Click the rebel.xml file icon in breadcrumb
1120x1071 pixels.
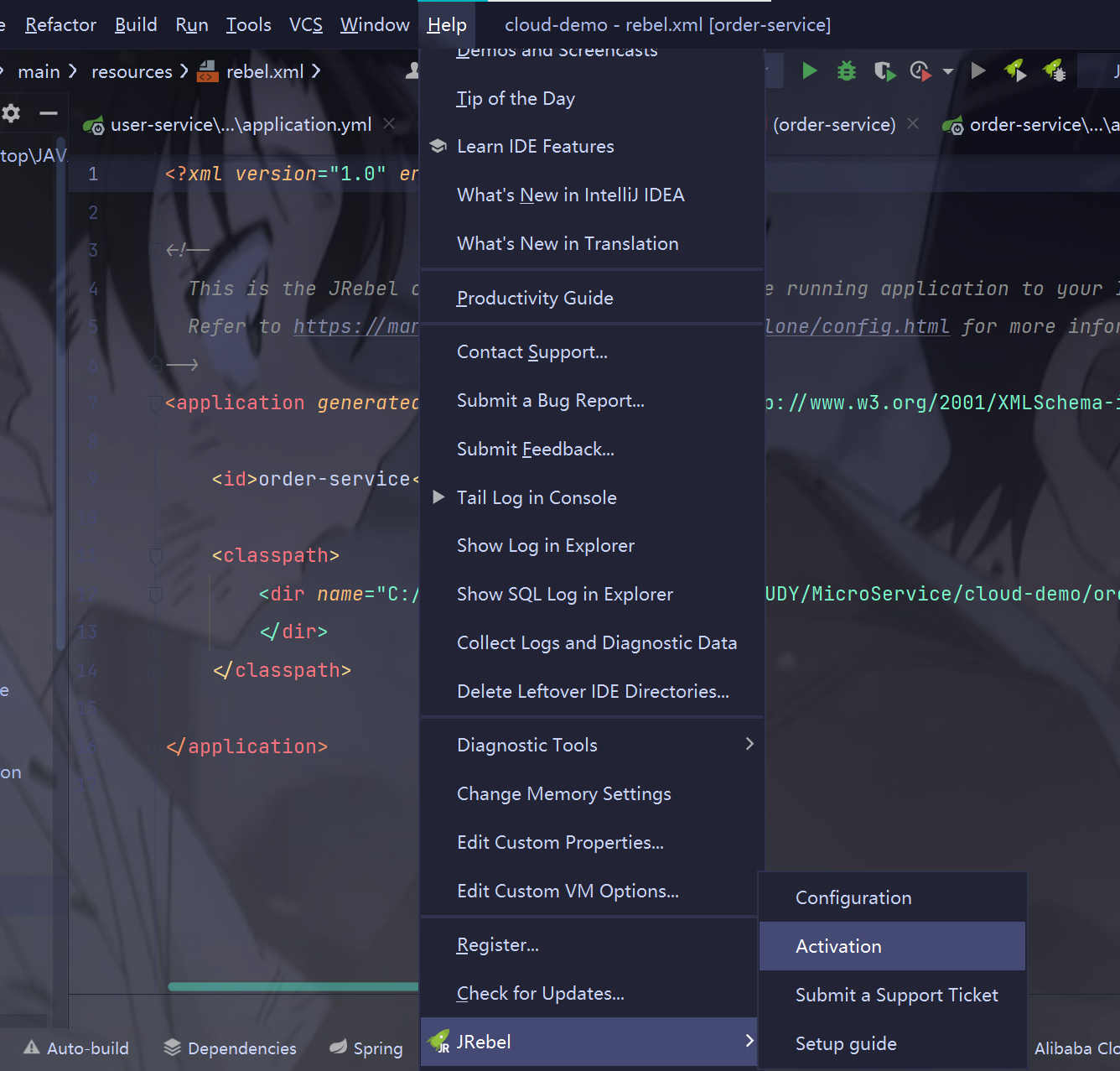(x=207, y=71)
